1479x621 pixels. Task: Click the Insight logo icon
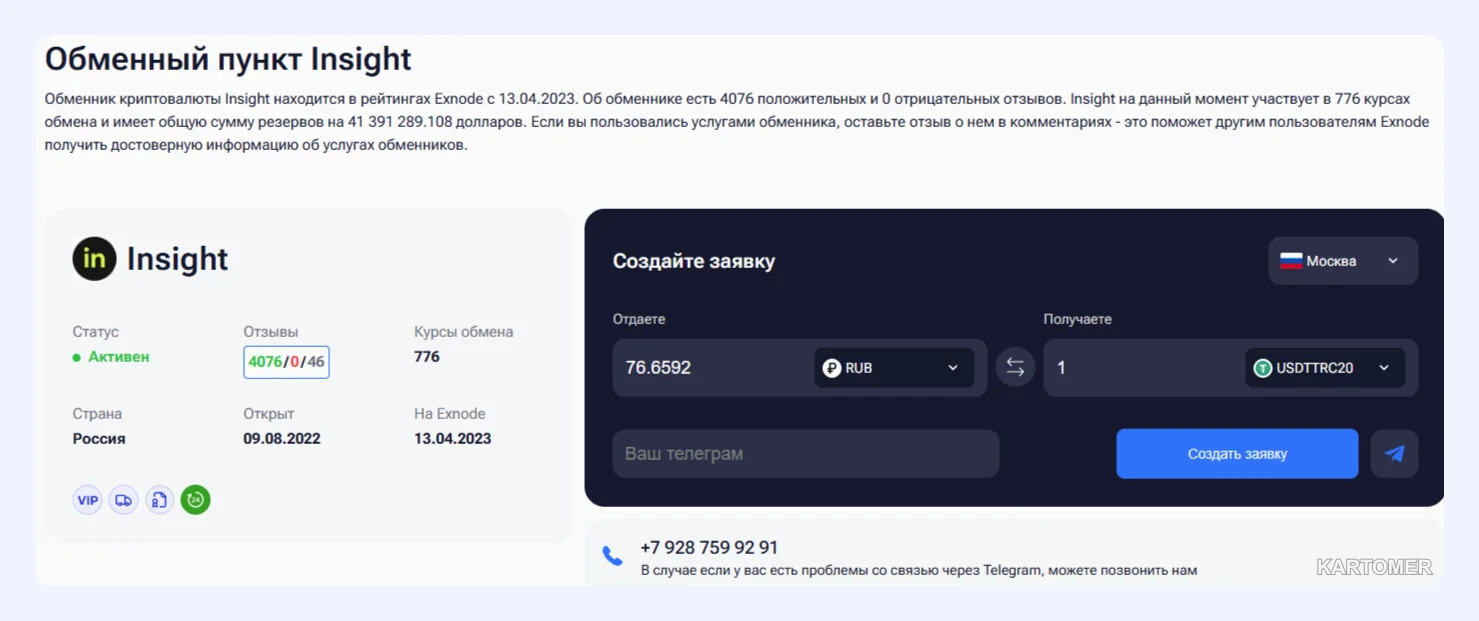[94, 259]
